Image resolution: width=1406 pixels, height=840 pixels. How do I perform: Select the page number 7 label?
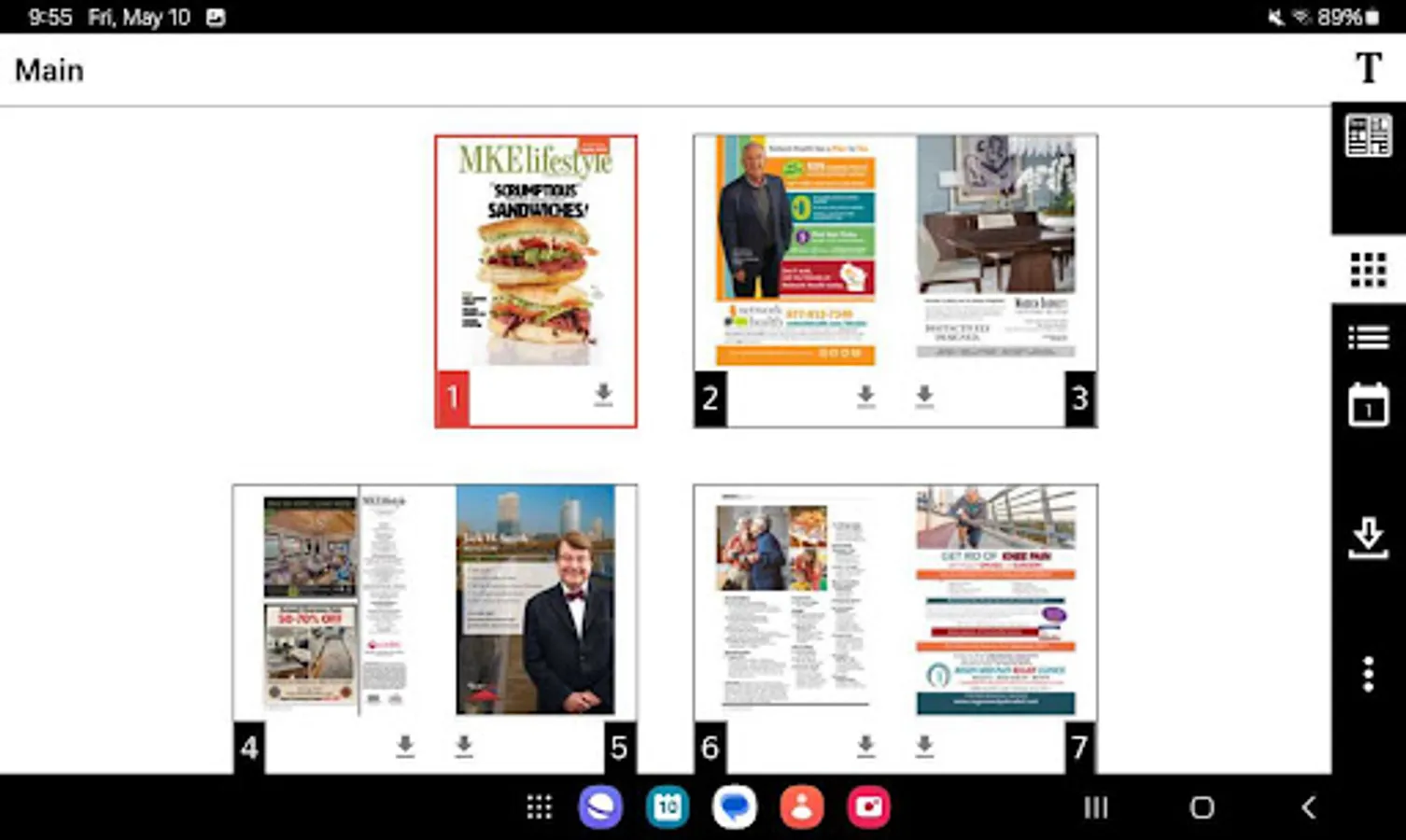(1080, 747)
